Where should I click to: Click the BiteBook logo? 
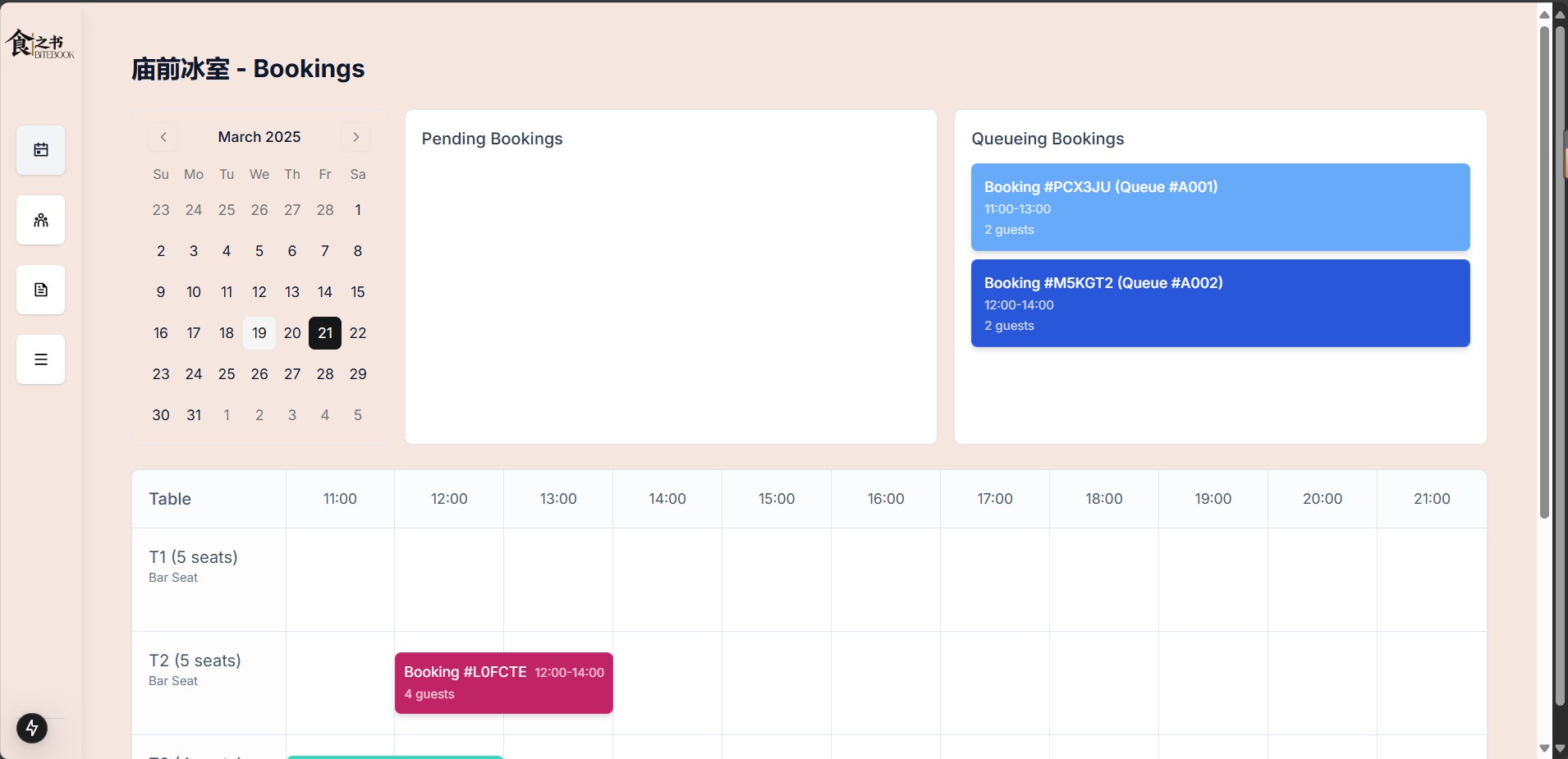click(x=39, y=45)
